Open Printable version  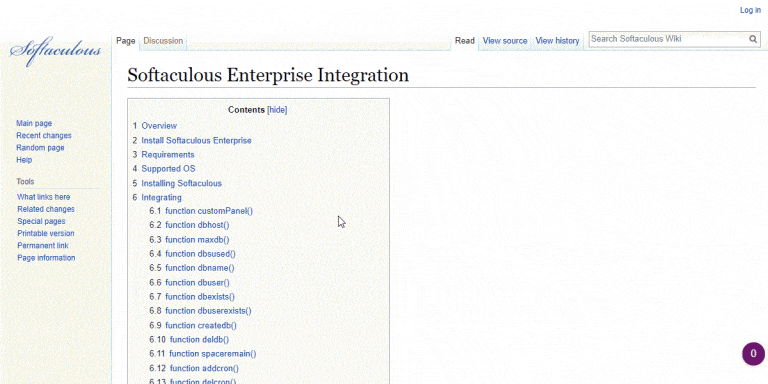[x=46, y=234]
